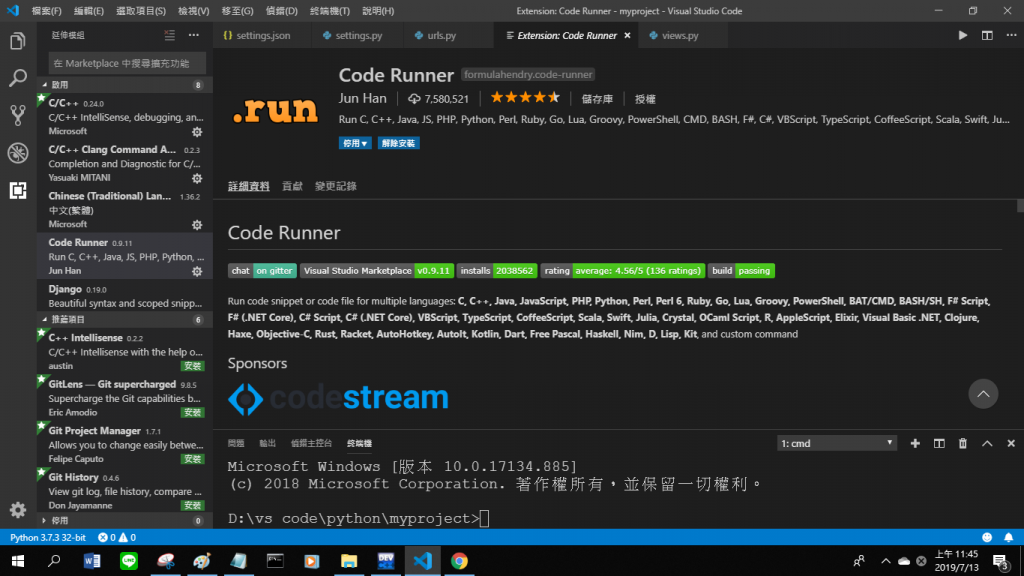Image resolution: width=1024 pixels, height=576 pixels.
Task: Kill terminal with trash icon
Action: point(963,443)
